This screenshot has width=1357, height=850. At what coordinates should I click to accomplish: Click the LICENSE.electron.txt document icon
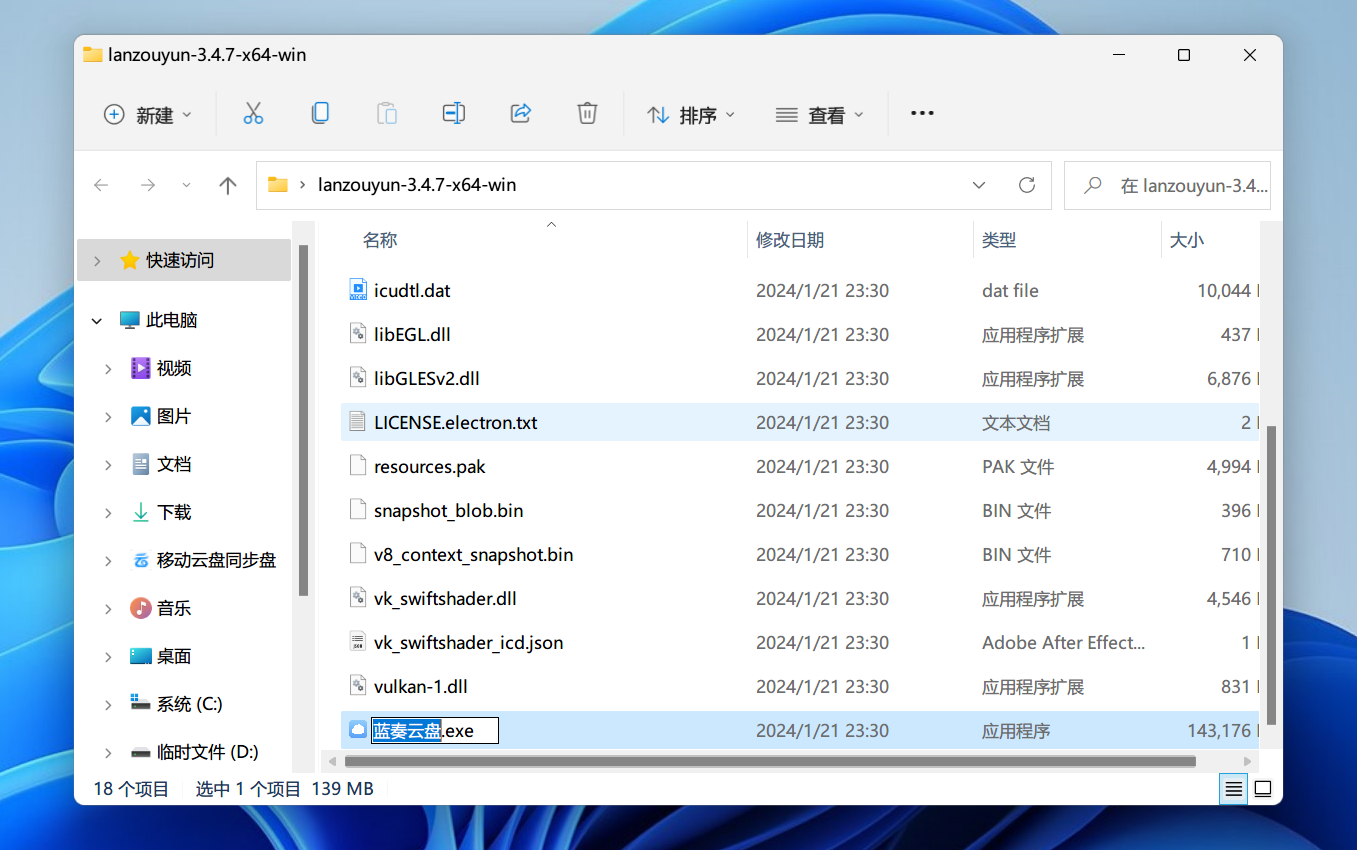[358, 423]
